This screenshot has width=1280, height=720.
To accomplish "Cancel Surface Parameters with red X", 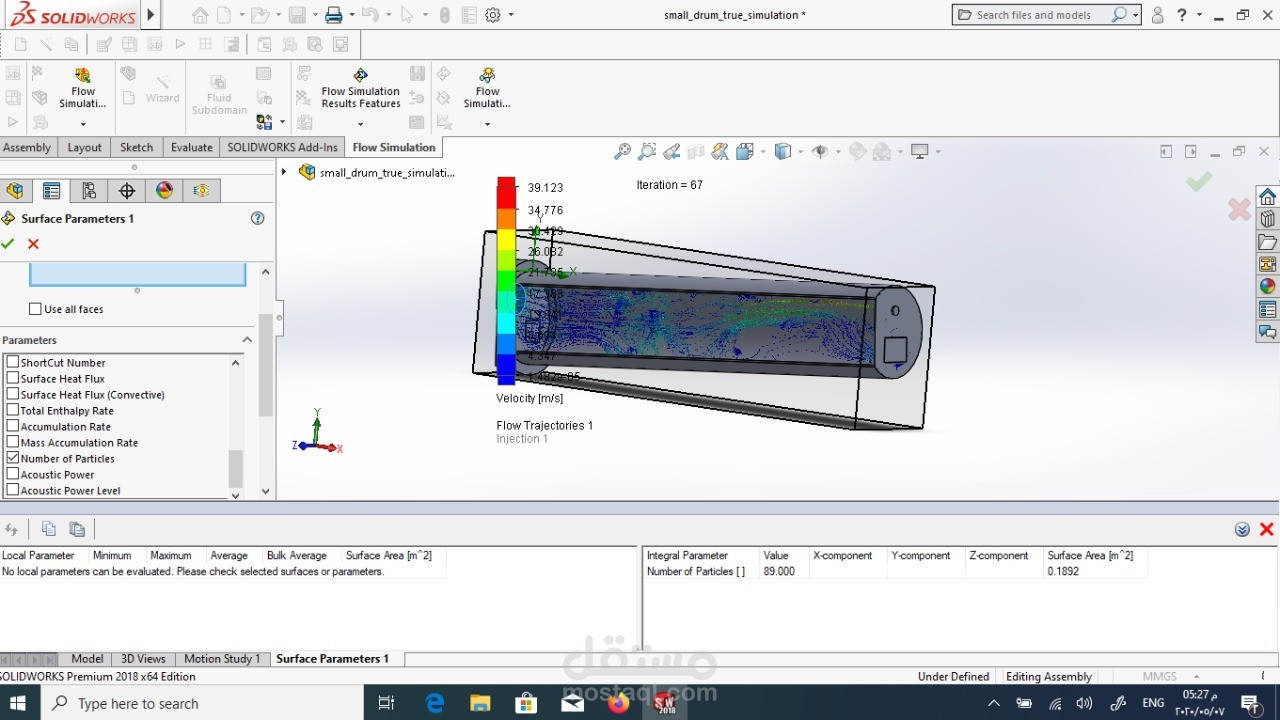I will (33, 244).
